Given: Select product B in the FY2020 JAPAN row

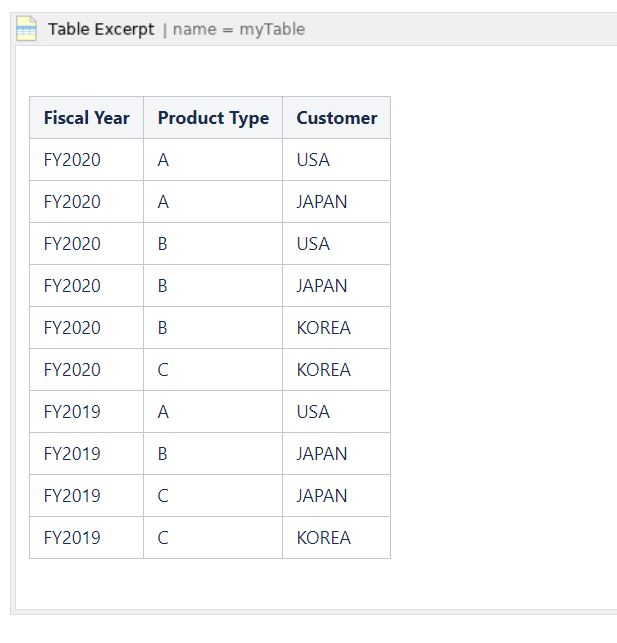Looking at the screenshot, I should (x=163, y=285).
